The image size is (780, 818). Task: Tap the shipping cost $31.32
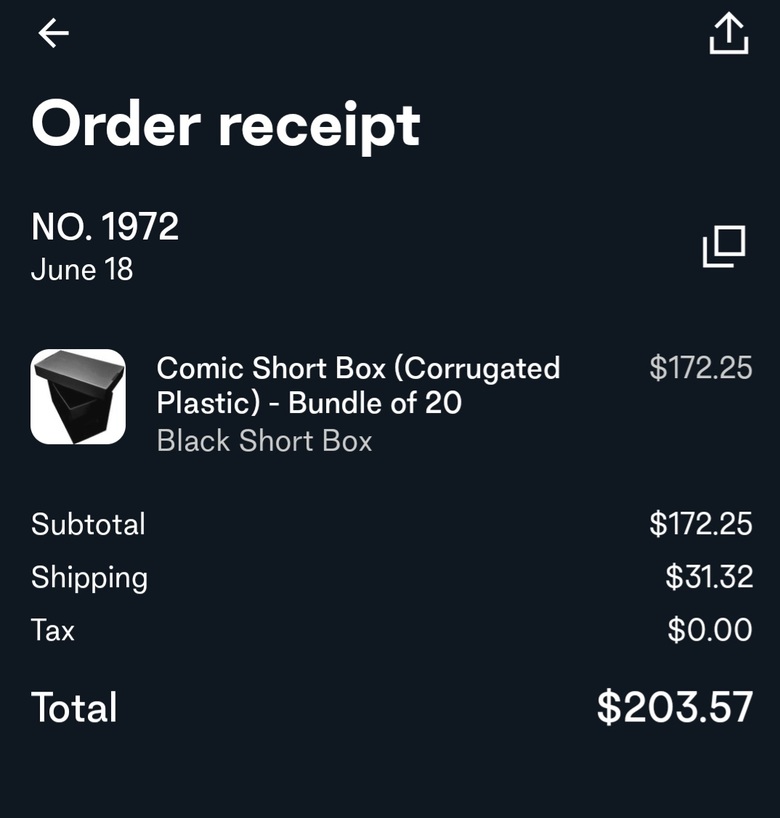coord(709,576)
